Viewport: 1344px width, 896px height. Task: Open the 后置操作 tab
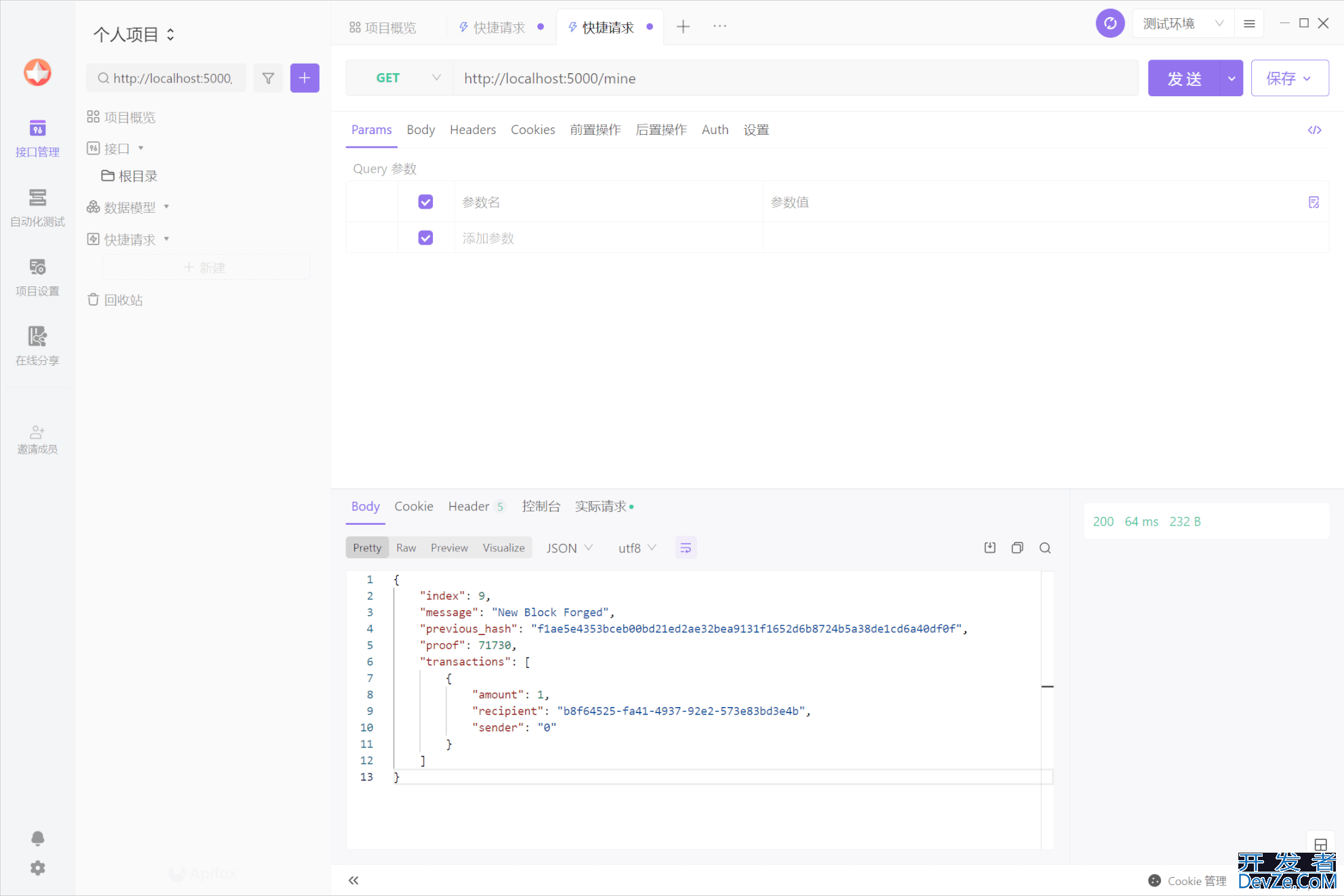pyautogui.click(x=661, y=129)
